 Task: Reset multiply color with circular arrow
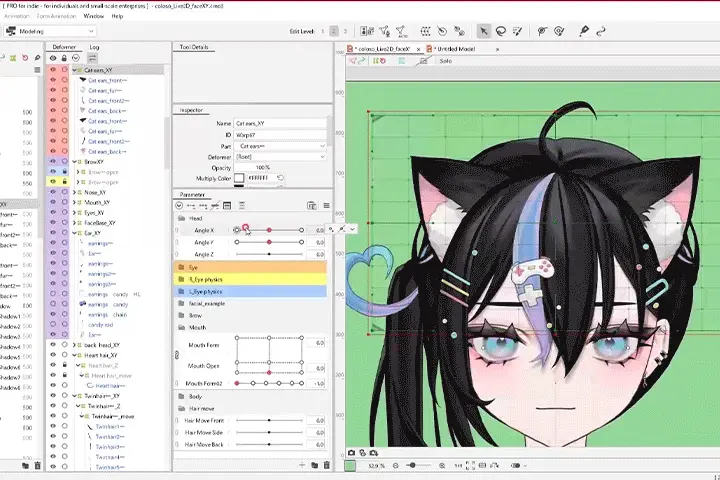281,178
